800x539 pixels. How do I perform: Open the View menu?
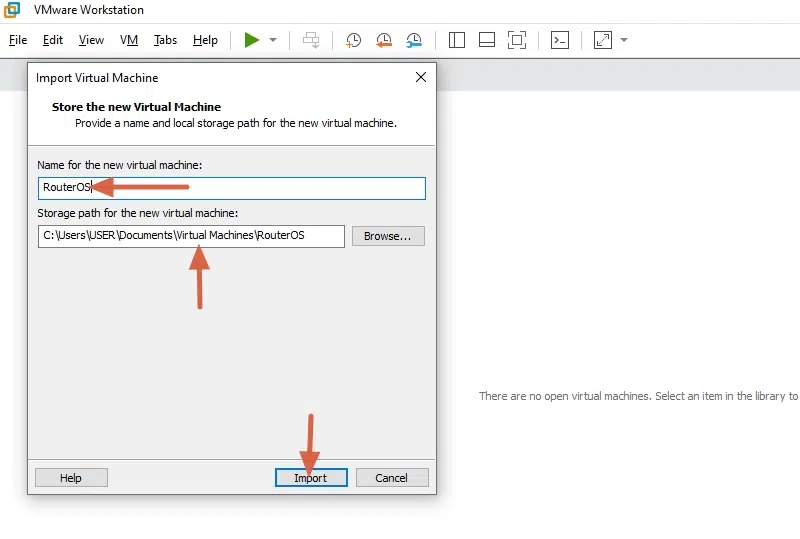click(91, 40)
